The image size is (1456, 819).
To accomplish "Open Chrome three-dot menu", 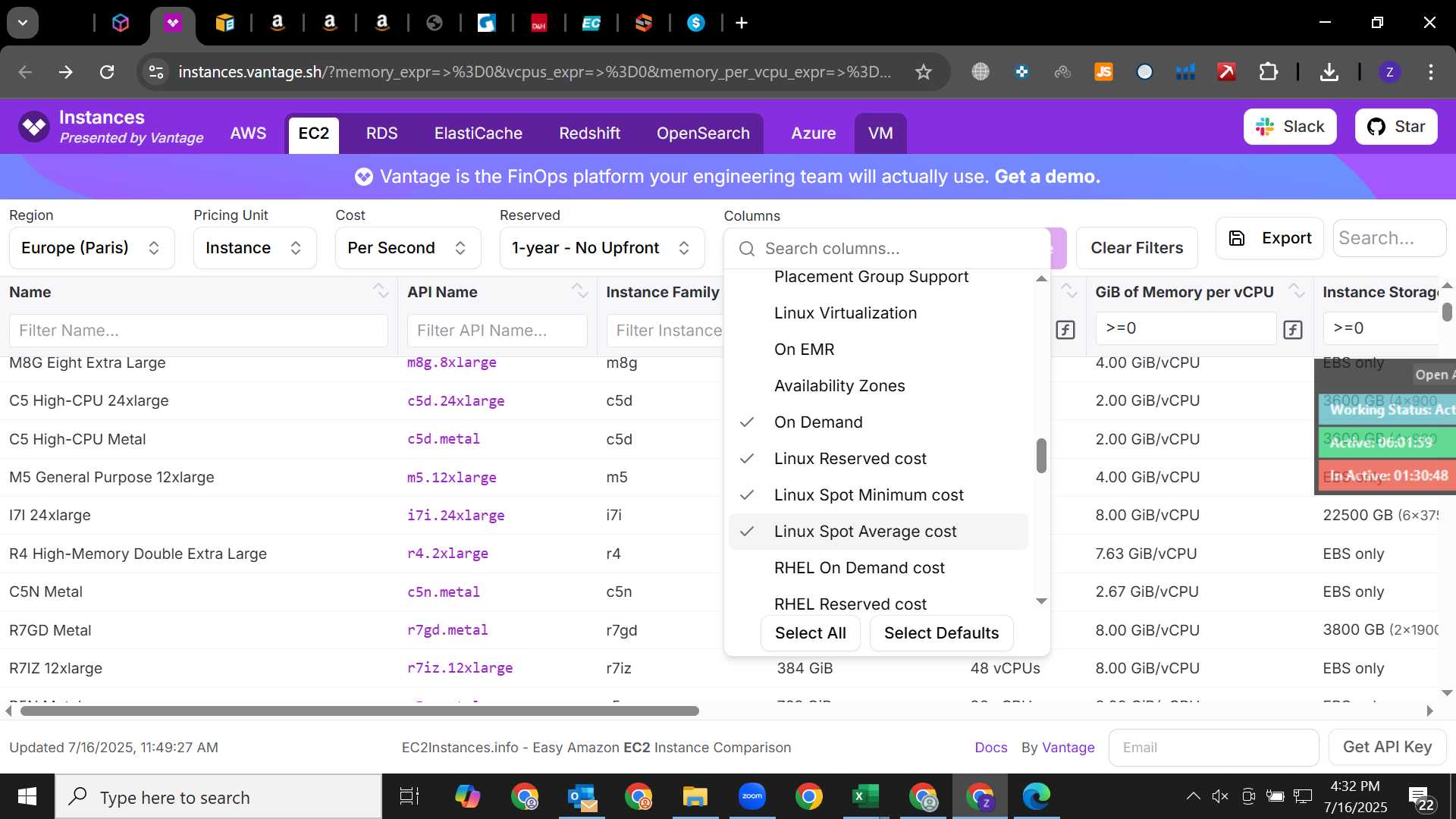I will tap(1431, 72).
